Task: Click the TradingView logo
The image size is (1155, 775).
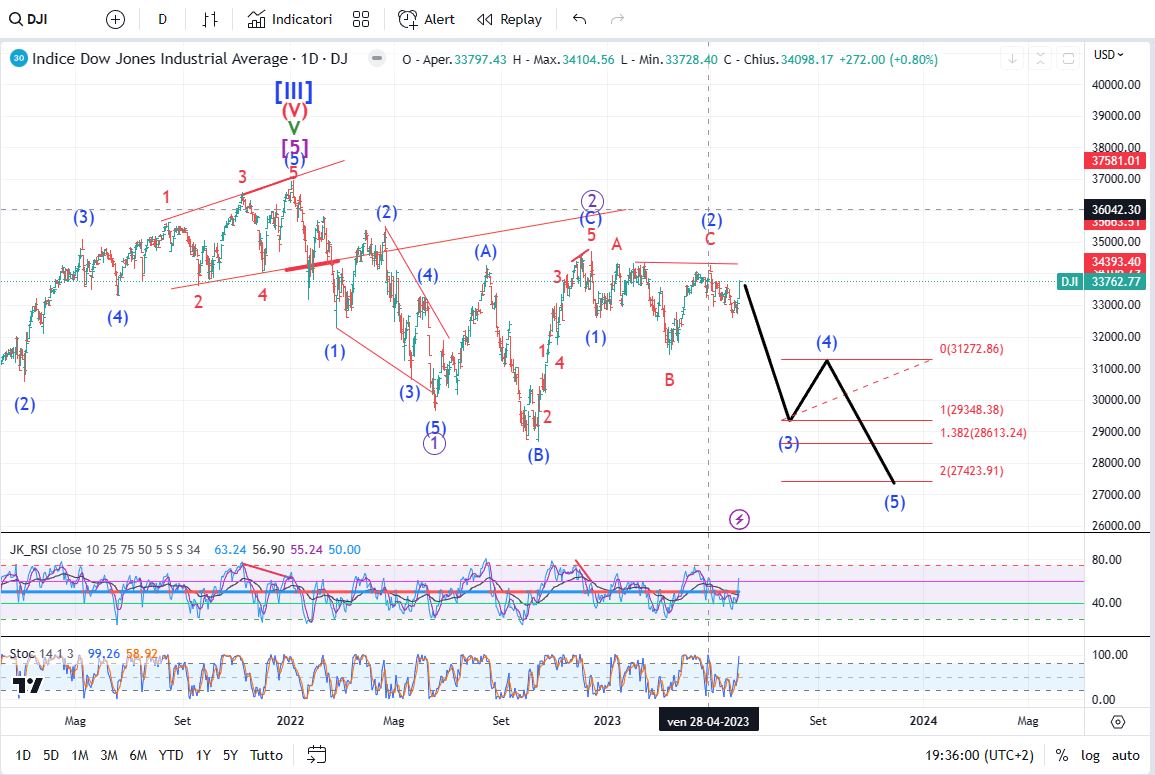Action: (27, 685)
